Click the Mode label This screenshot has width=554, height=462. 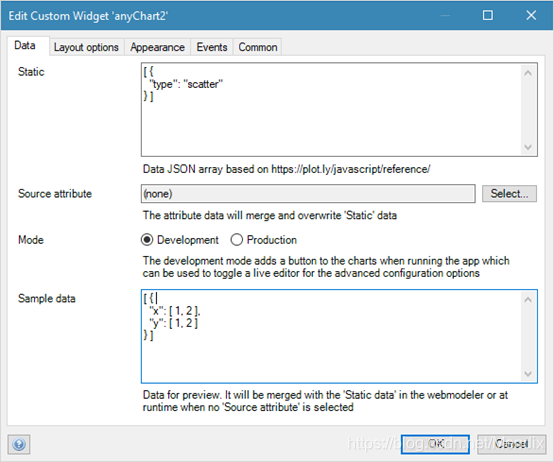pos(31,240)
